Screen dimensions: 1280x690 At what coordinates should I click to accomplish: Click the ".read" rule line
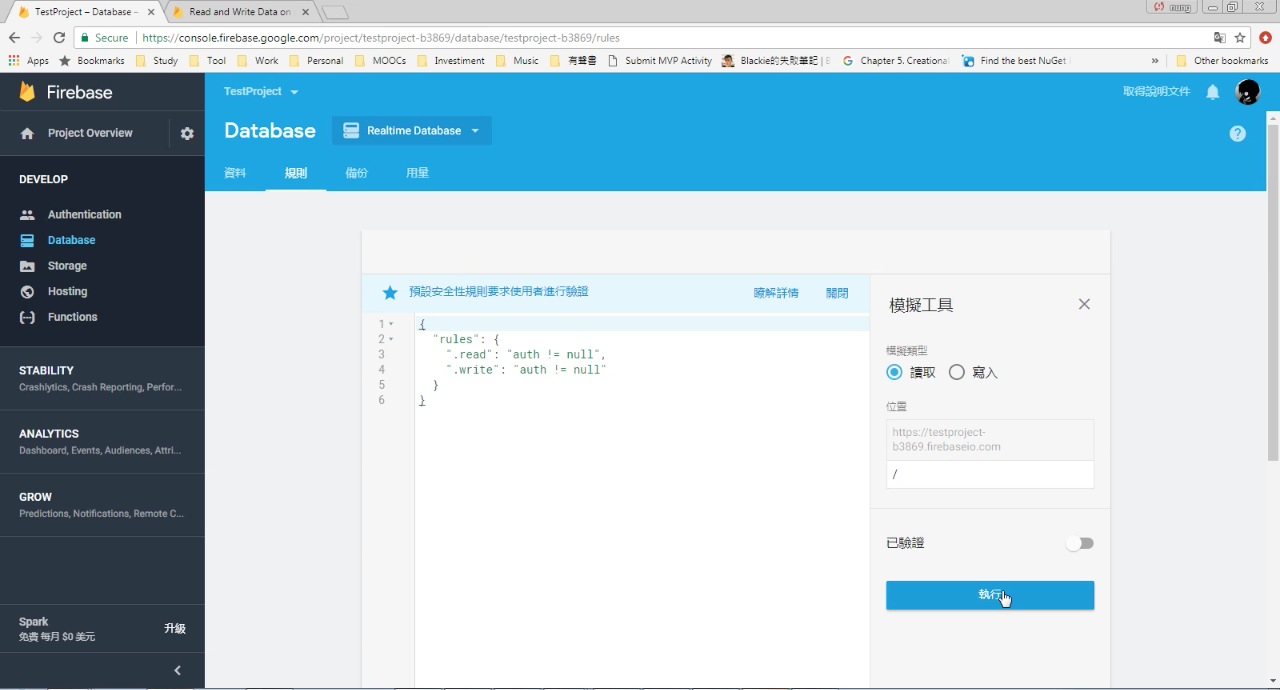526,355
